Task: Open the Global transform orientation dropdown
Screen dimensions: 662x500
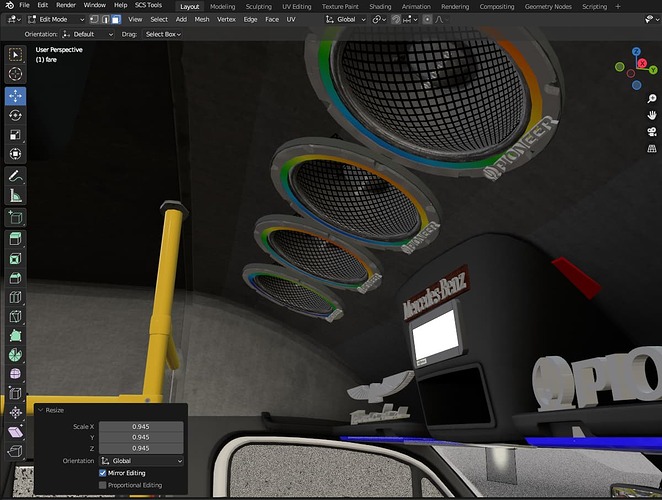Action: click(x=345, y=19)
